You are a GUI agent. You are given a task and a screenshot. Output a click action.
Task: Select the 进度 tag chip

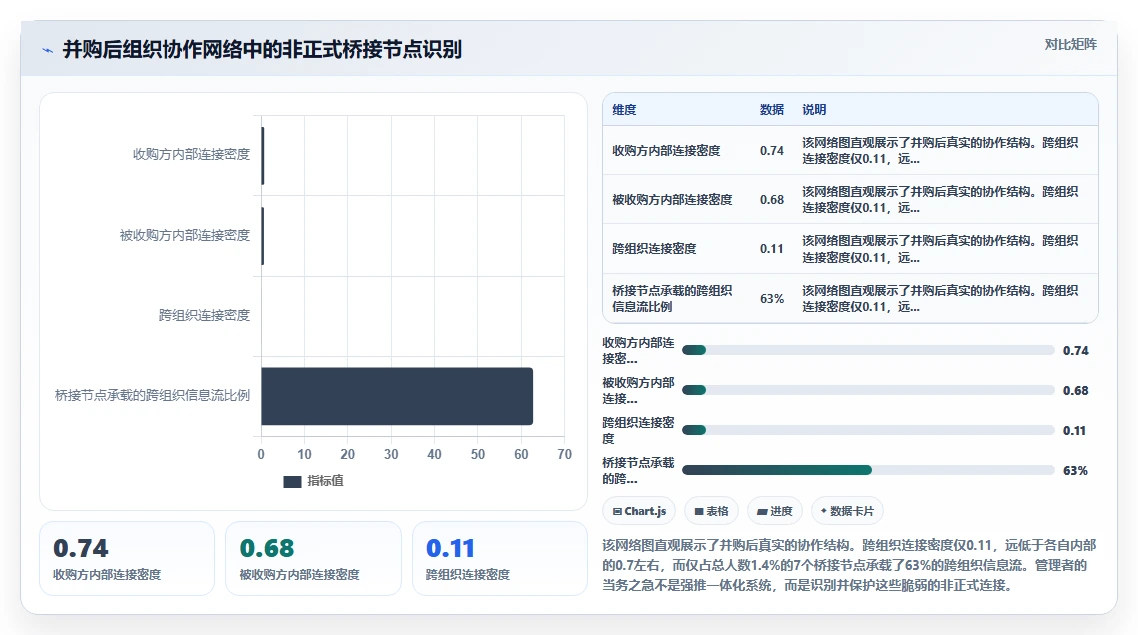(774, 511)
